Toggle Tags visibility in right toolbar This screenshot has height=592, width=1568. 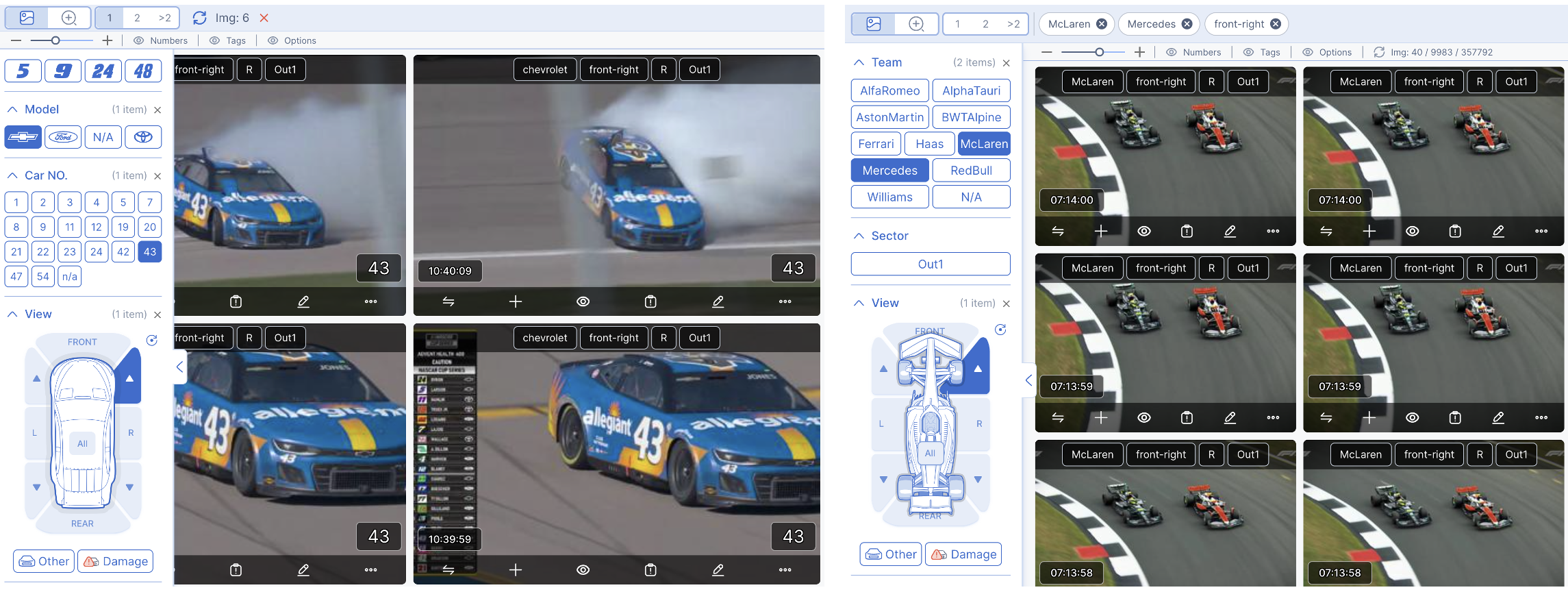tap(1261, 52)
